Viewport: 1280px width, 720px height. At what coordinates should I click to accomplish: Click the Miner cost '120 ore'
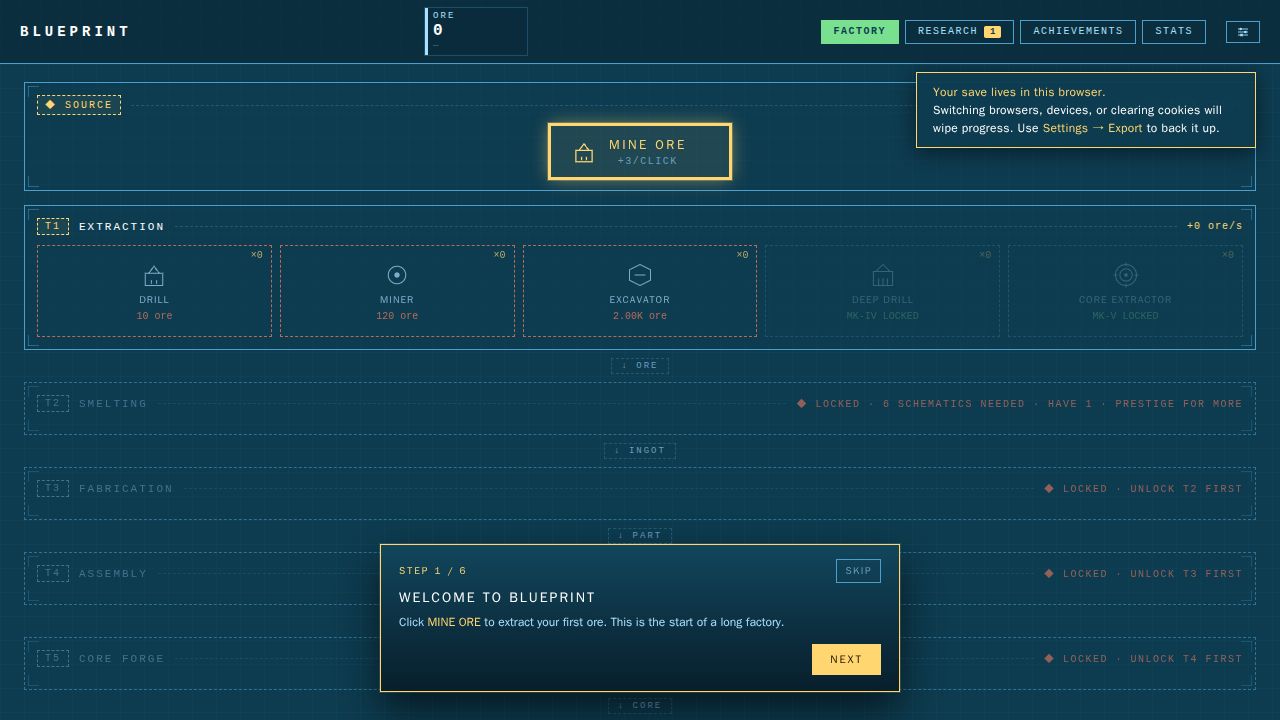(x=397, y=316)
